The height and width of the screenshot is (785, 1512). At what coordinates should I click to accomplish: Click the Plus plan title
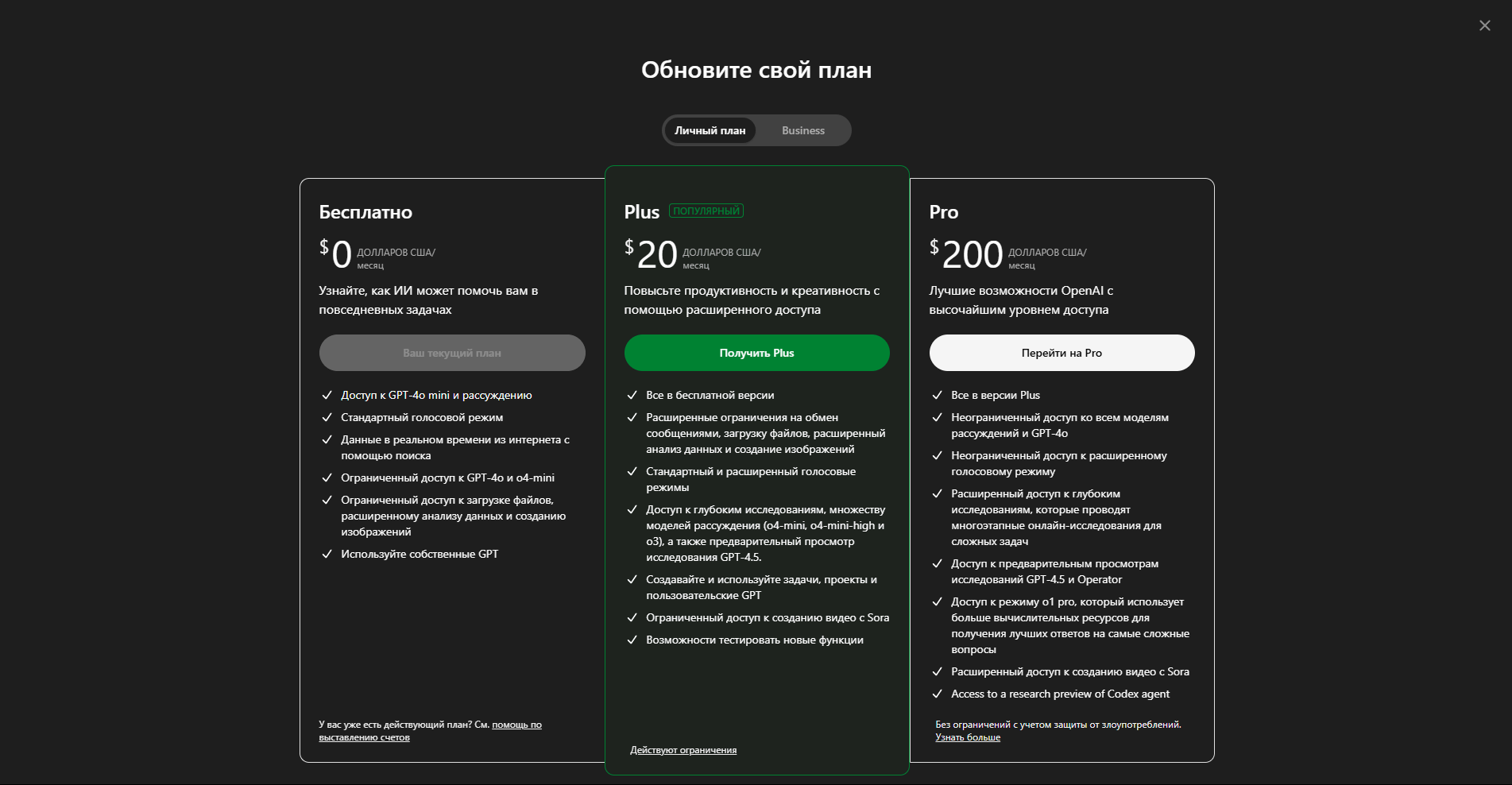pos(642,212)
